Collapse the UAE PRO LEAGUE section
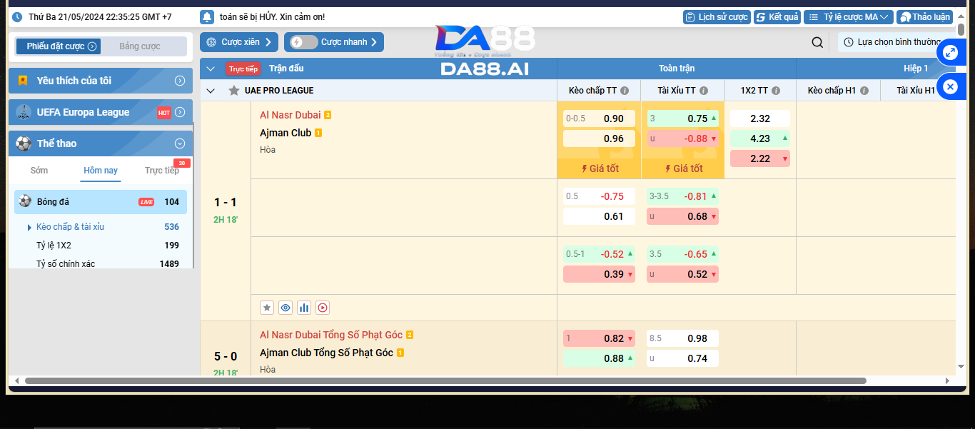The width and height of the screenshot is (977, 429). [x=211, y=91]
